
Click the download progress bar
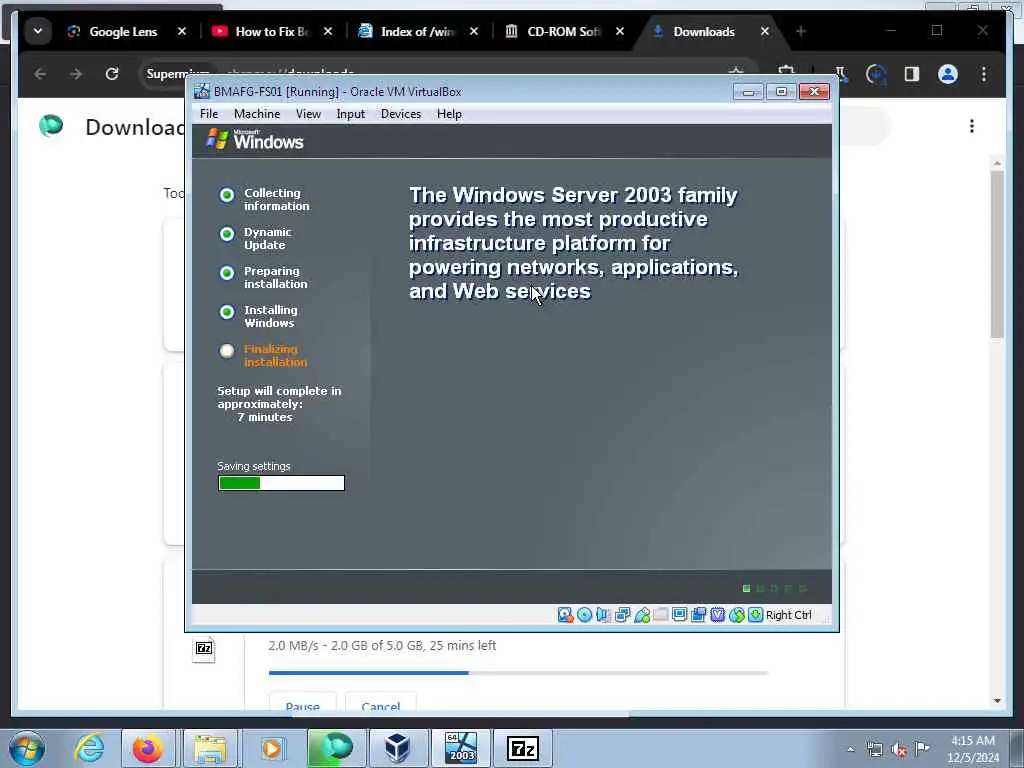[x=518, y=672]
